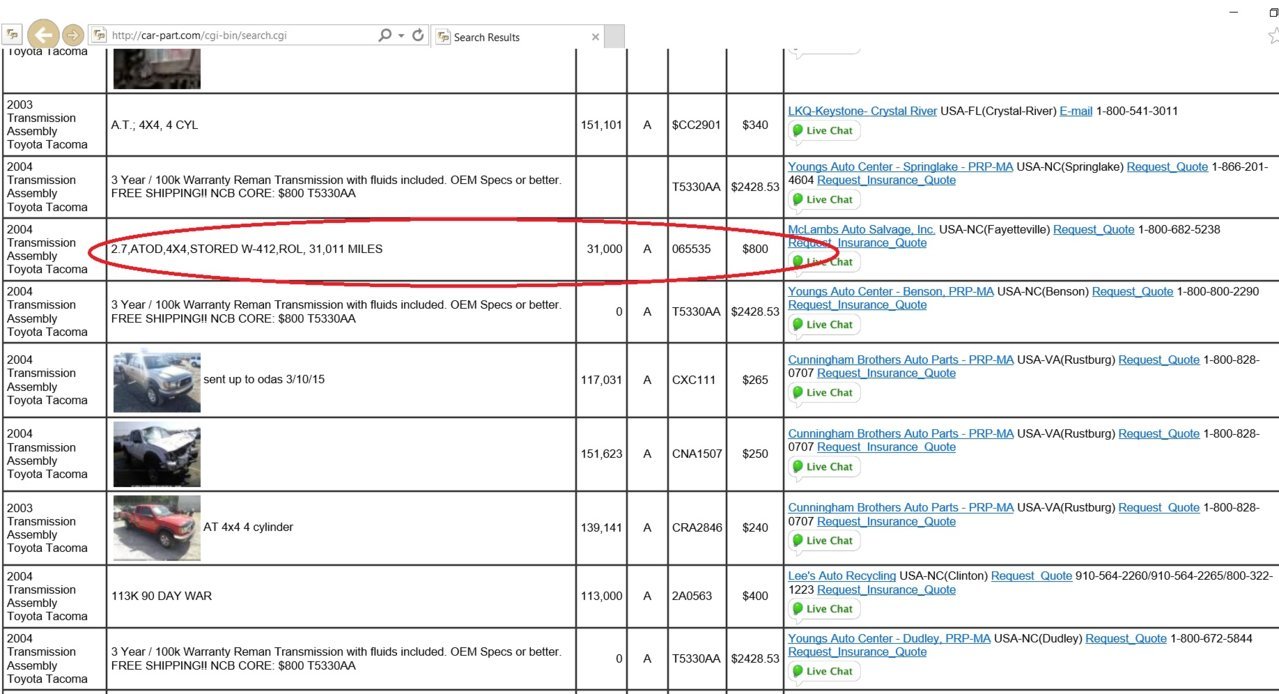The image size is (1279, 694).
Task: Click the browser Back arrow button
Action: [43, 35]
